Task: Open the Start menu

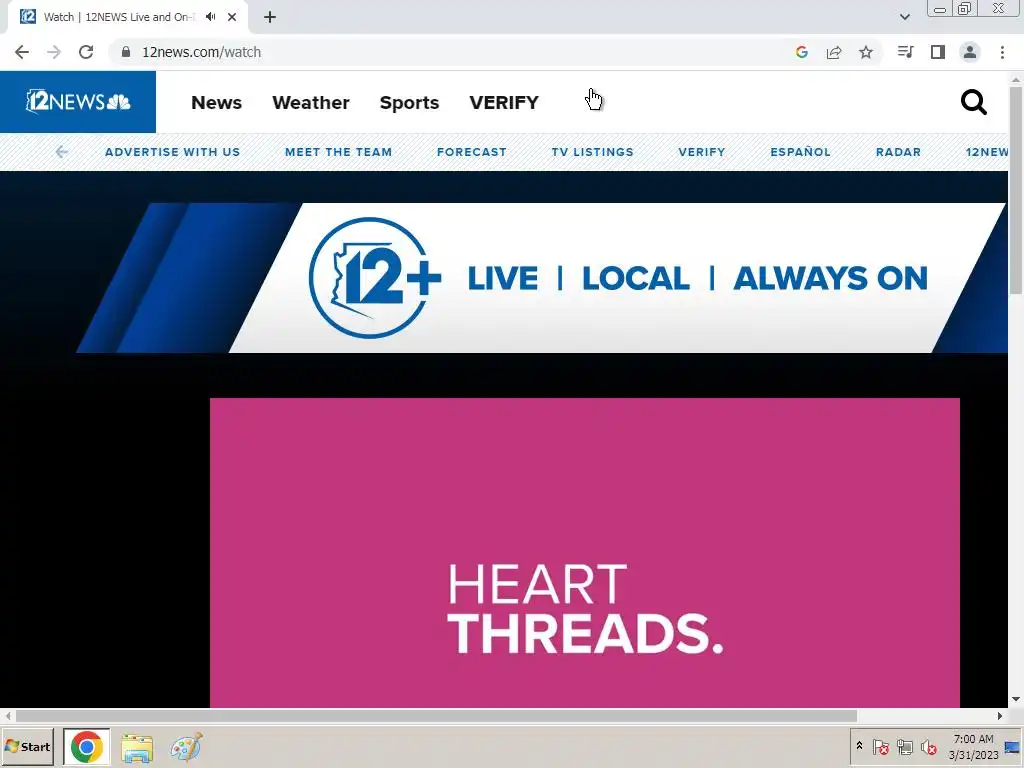Action: pyautogui.click(x=27, y=746)
